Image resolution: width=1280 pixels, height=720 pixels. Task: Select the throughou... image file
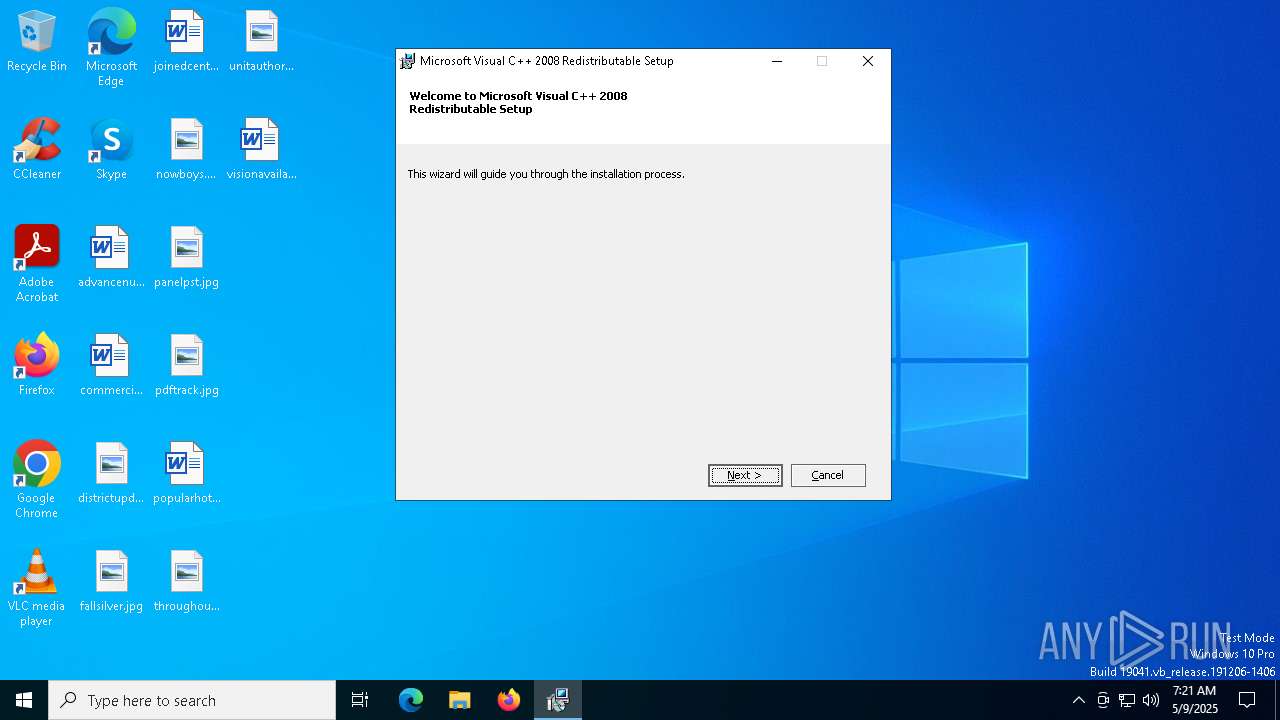coord(186,581)
